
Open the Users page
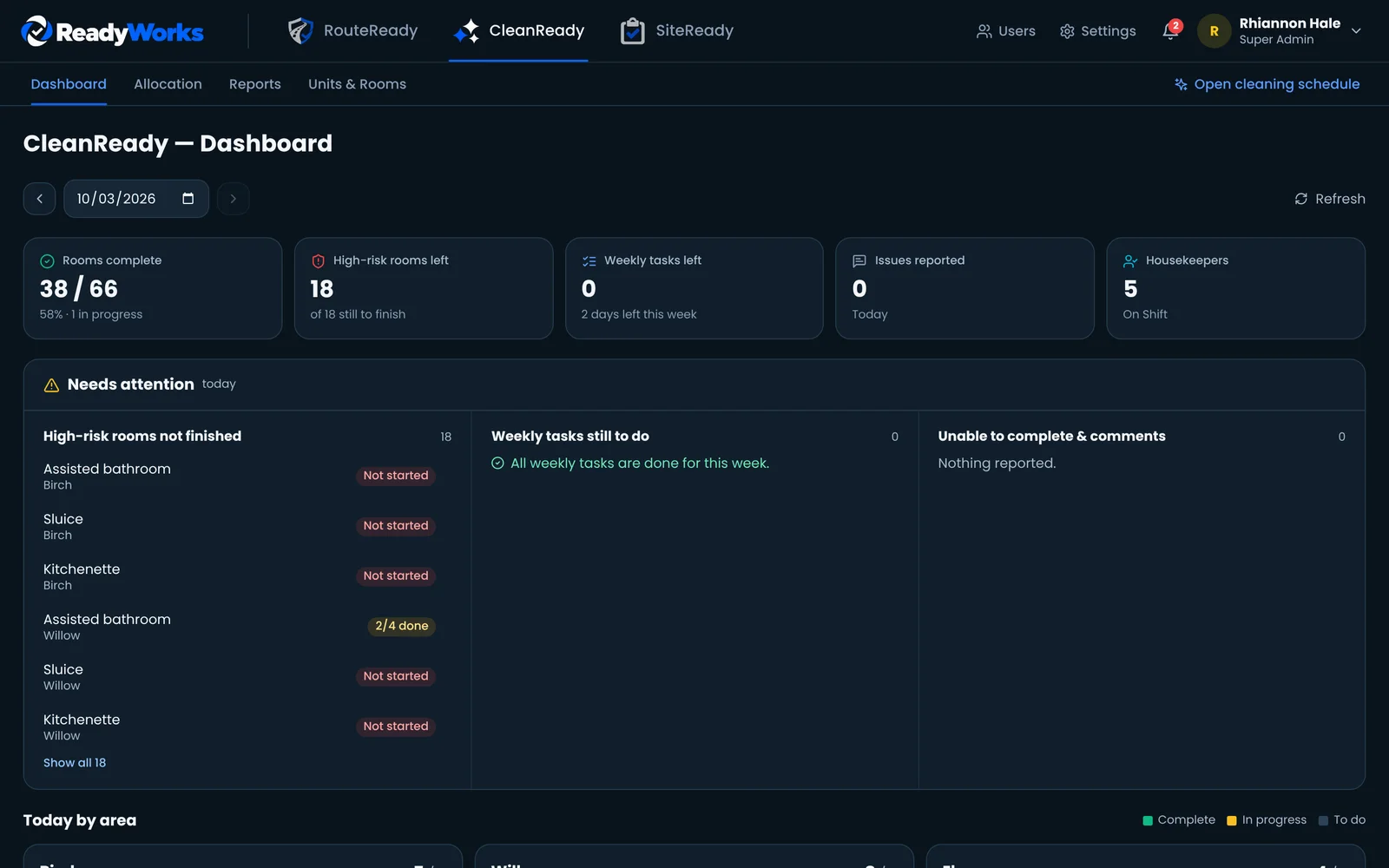1005,31
